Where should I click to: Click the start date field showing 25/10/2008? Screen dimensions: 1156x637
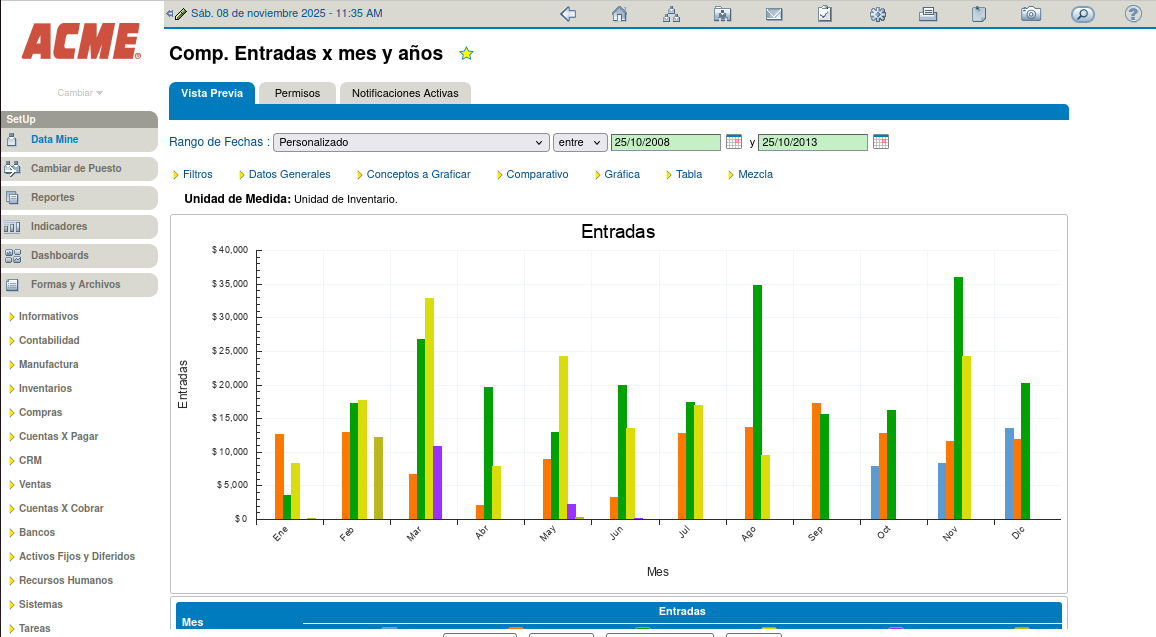point(665,142)
